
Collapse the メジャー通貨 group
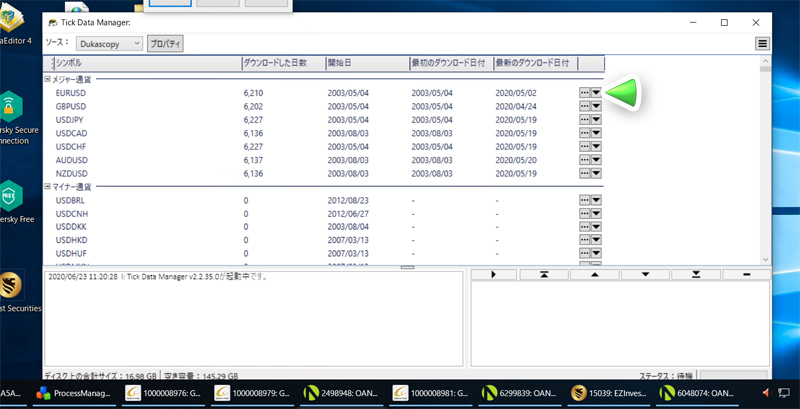click(47, 79)
